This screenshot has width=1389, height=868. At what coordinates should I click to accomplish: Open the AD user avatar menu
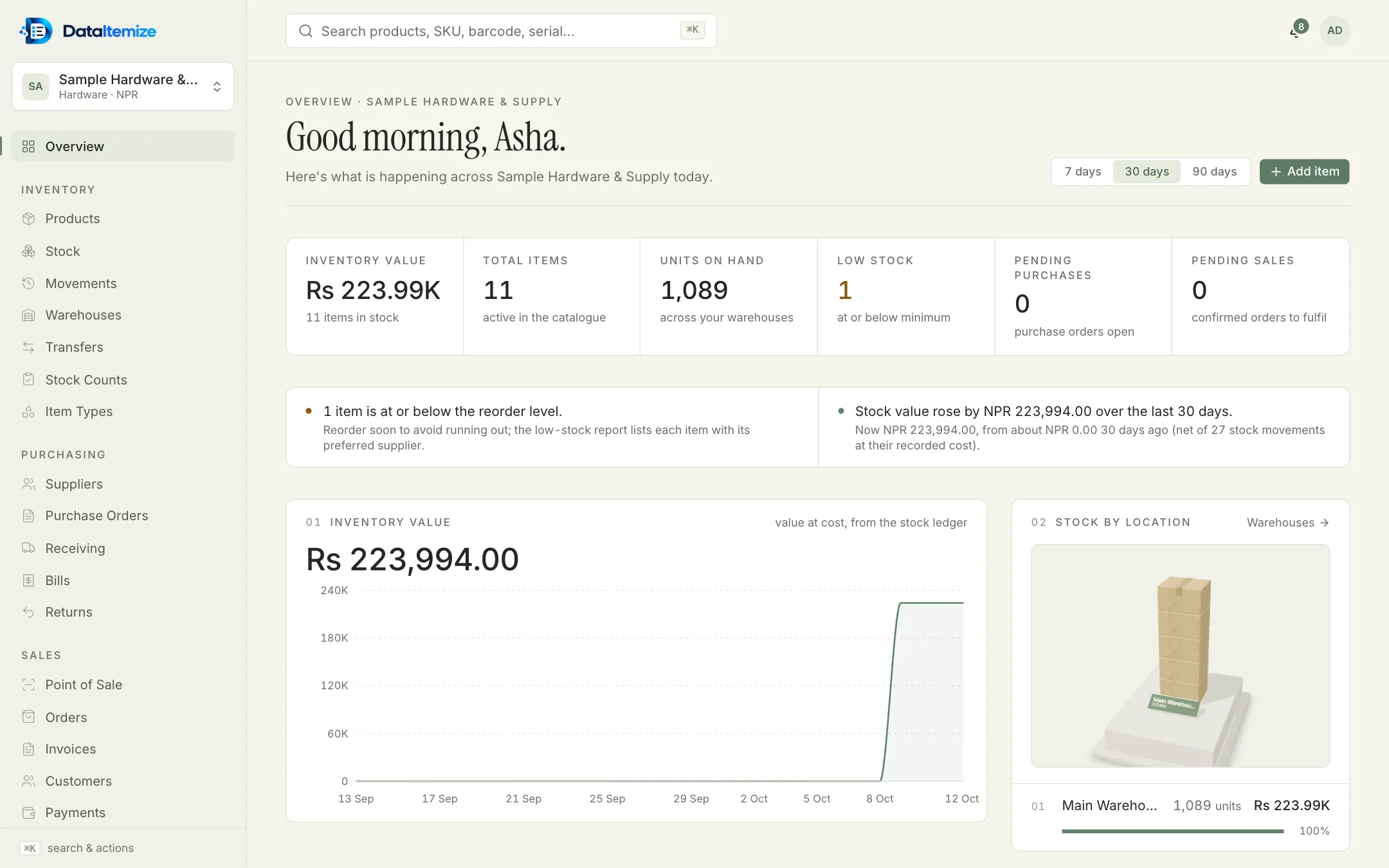pos(1334,30)
